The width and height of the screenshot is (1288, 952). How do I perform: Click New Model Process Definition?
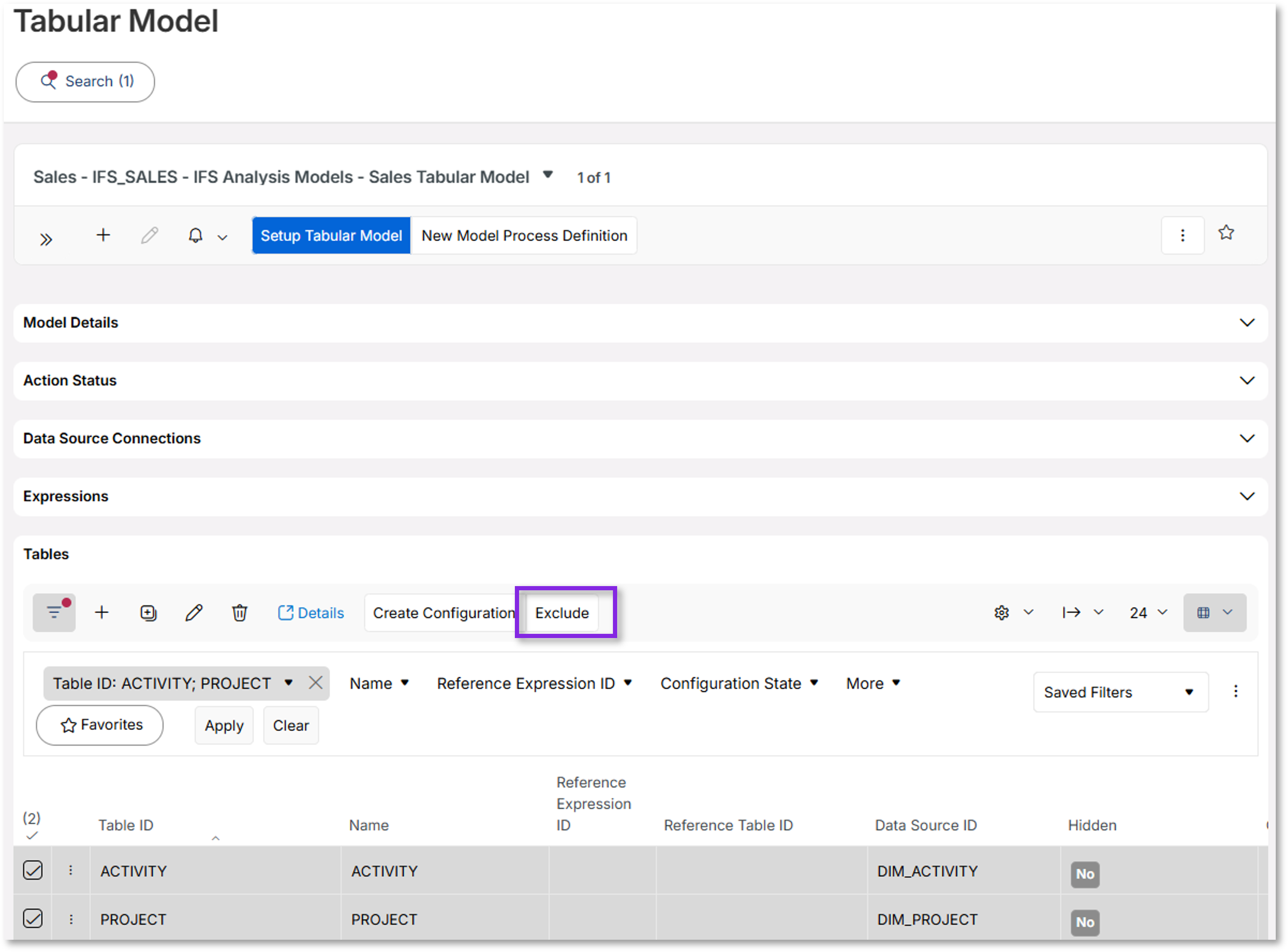tap(524, 236)
